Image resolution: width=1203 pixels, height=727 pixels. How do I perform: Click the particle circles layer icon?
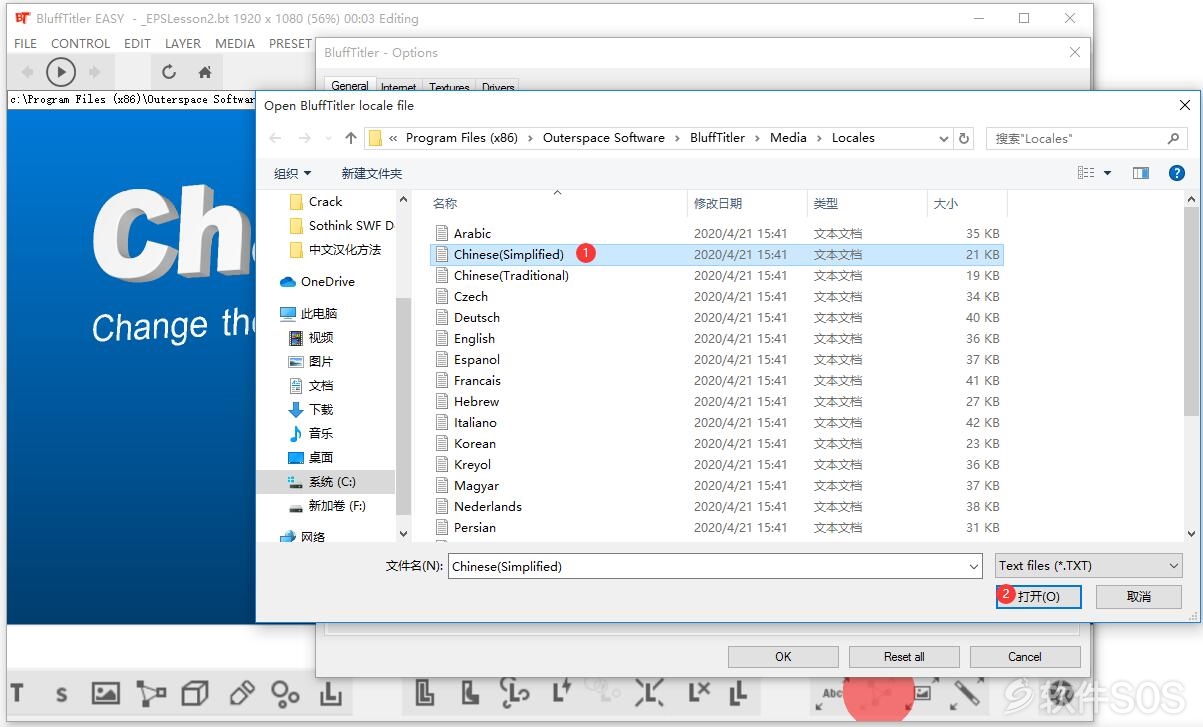pos(286,693)
